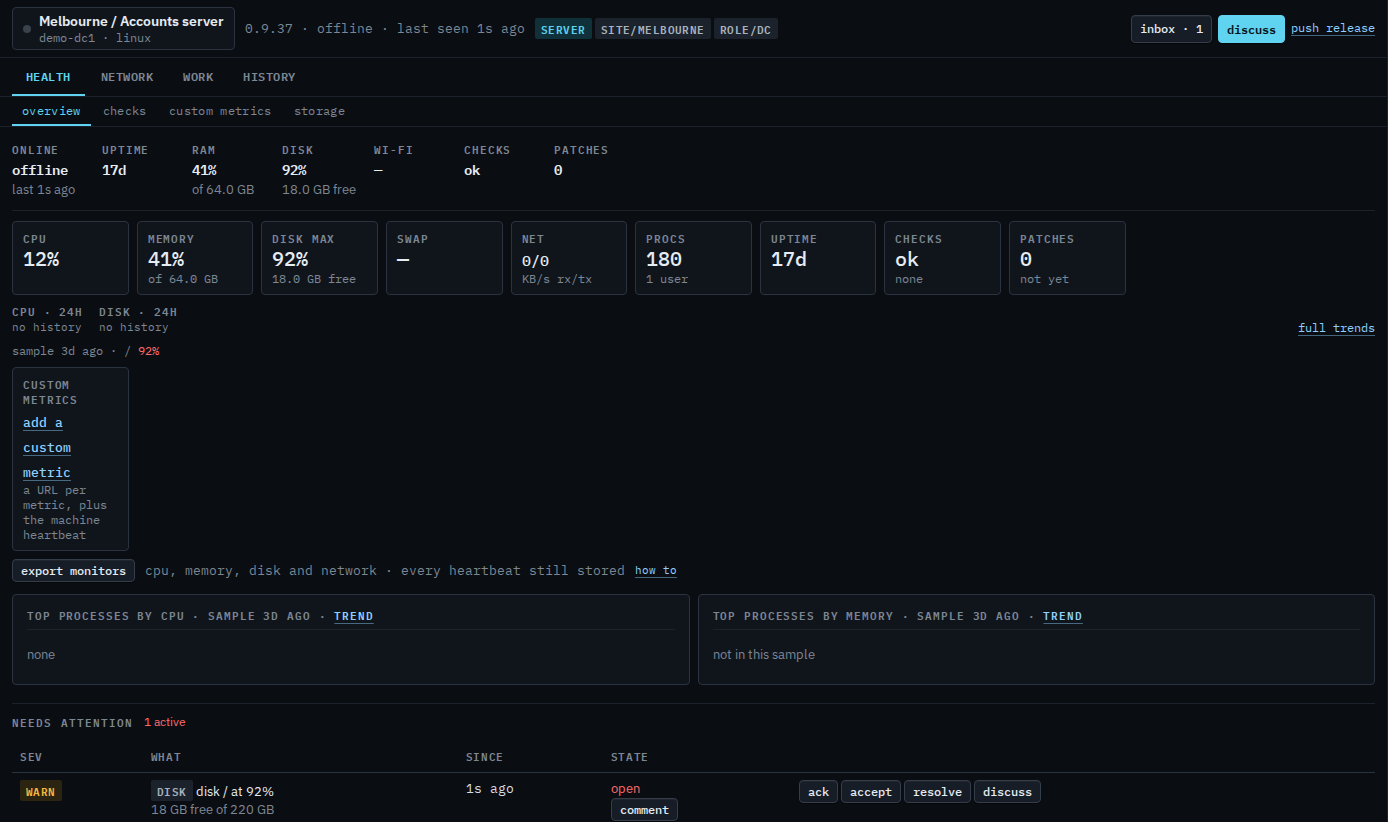This screenshot has height=822, width=1388.
Task: Click the add a custom metric link
Action: click(47, 448)
